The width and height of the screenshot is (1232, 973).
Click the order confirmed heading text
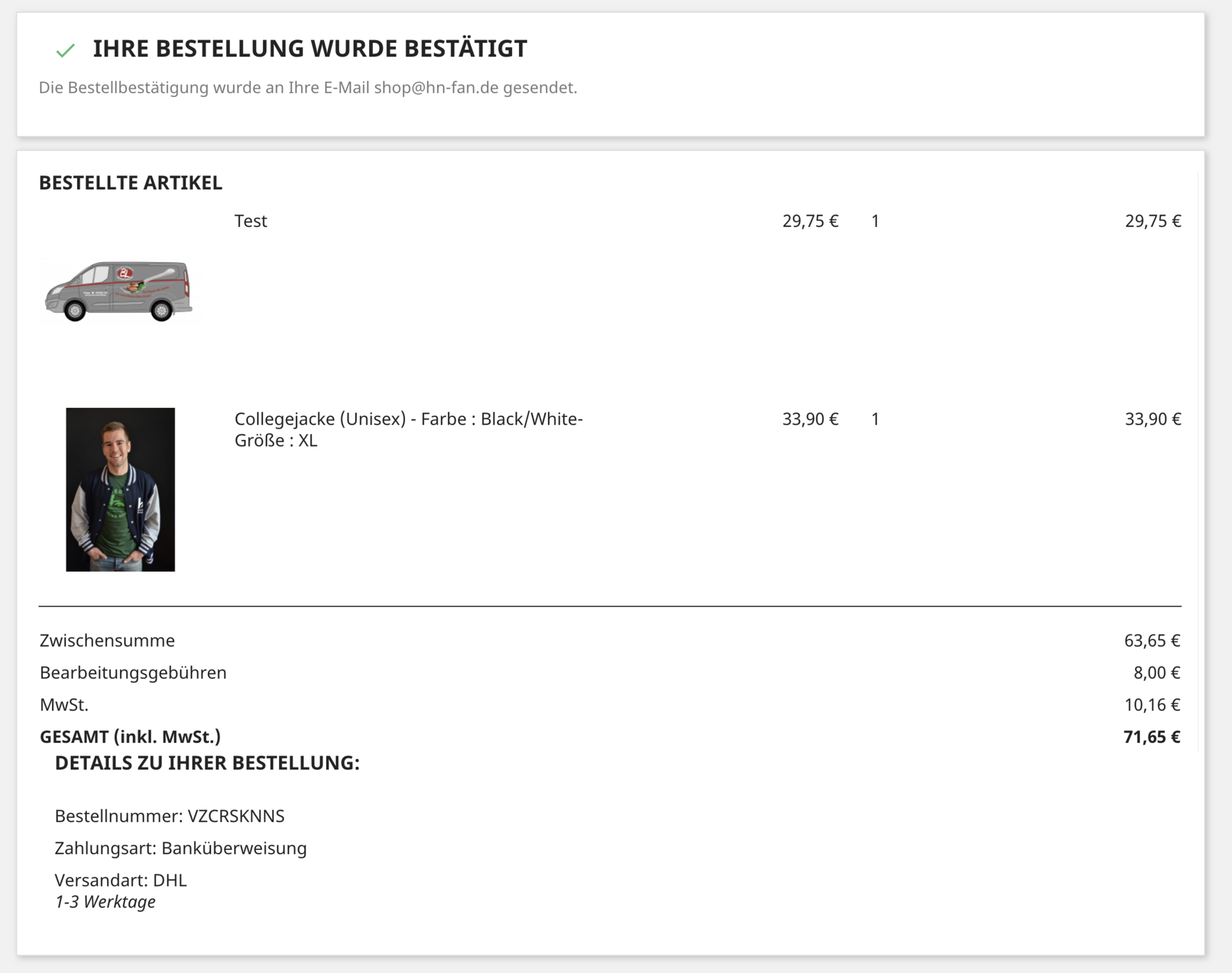[310, 49]
